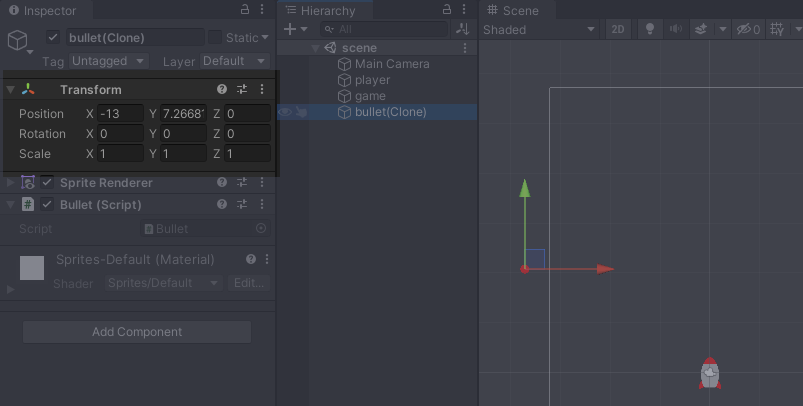Toggle the Static checkbox
This screenshot has height=406, width=803.
point(215,37)
